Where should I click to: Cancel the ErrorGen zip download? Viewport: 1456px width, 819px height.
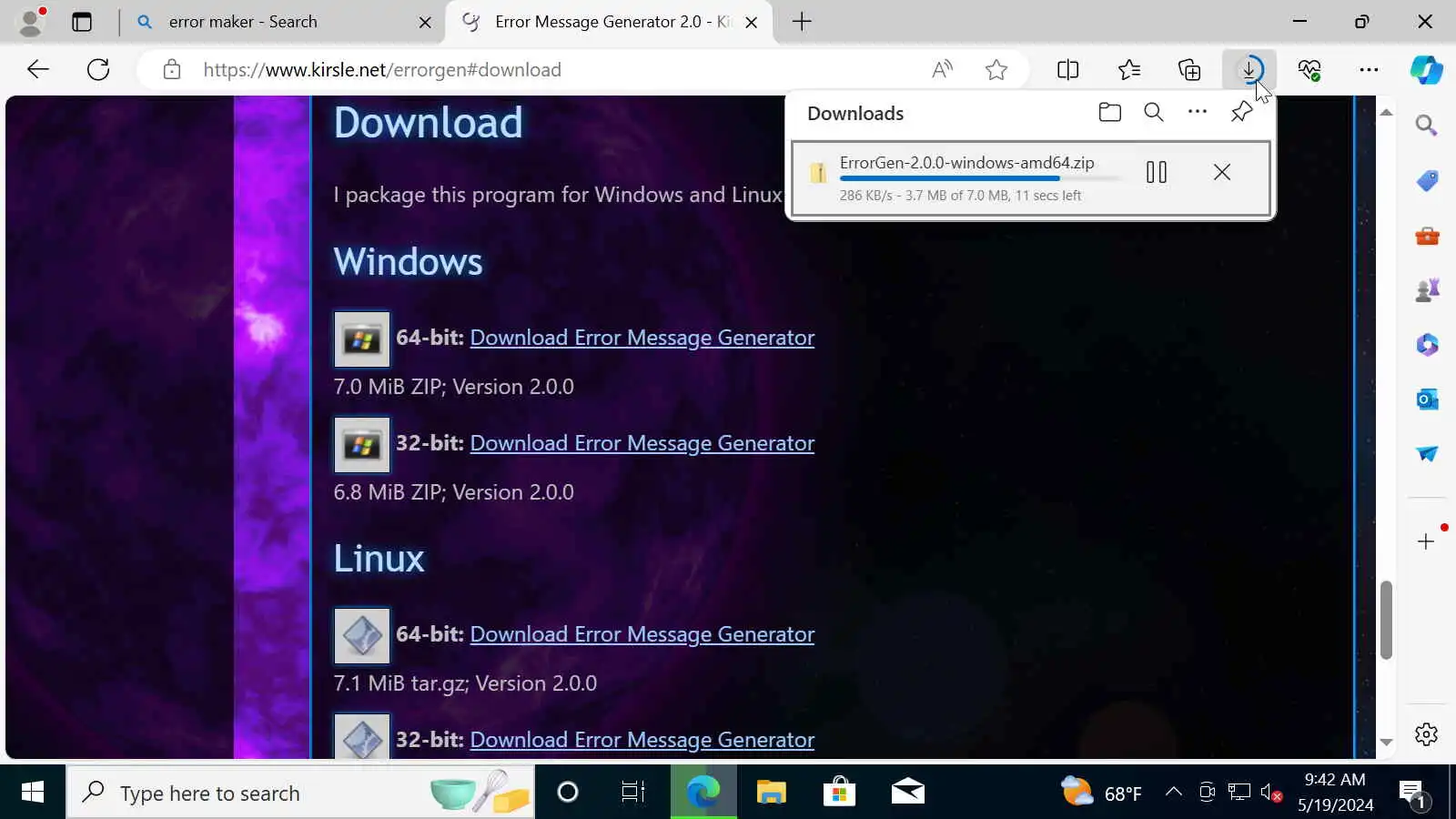(1222, 172)
